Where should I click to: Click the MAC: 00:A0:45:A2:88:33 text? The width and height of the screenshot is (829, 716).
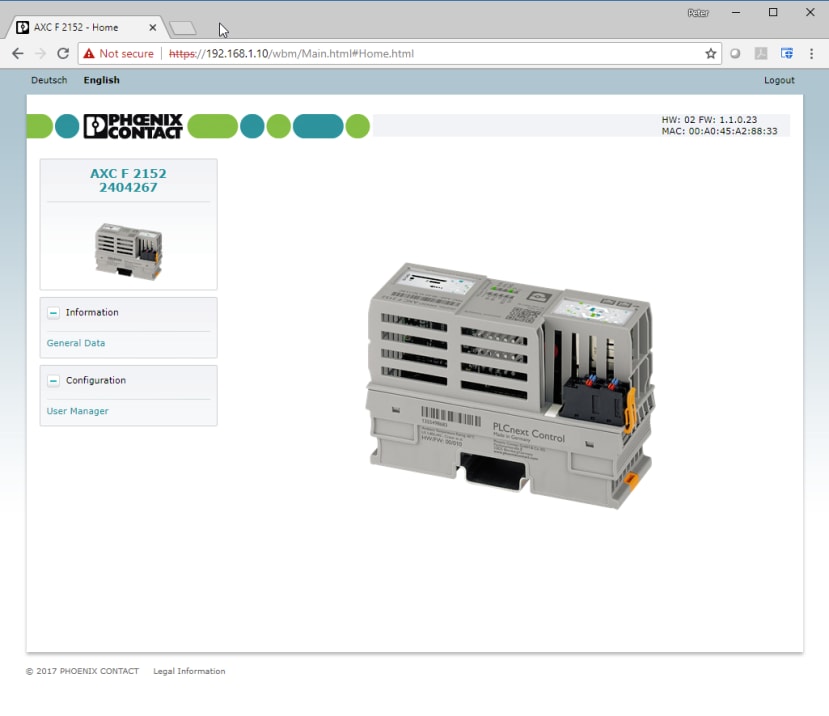[719, 131]
